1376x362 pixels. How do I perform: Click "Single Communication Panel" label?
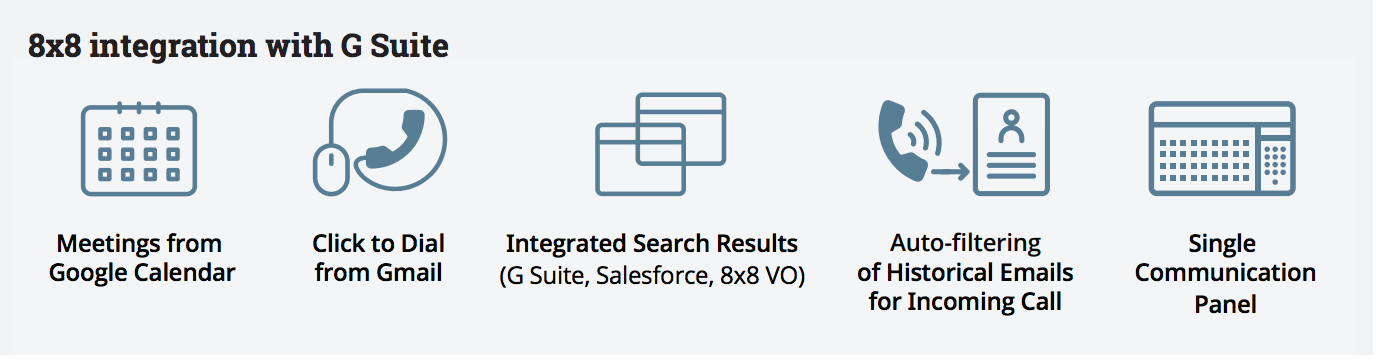[x=1225, y=273]
